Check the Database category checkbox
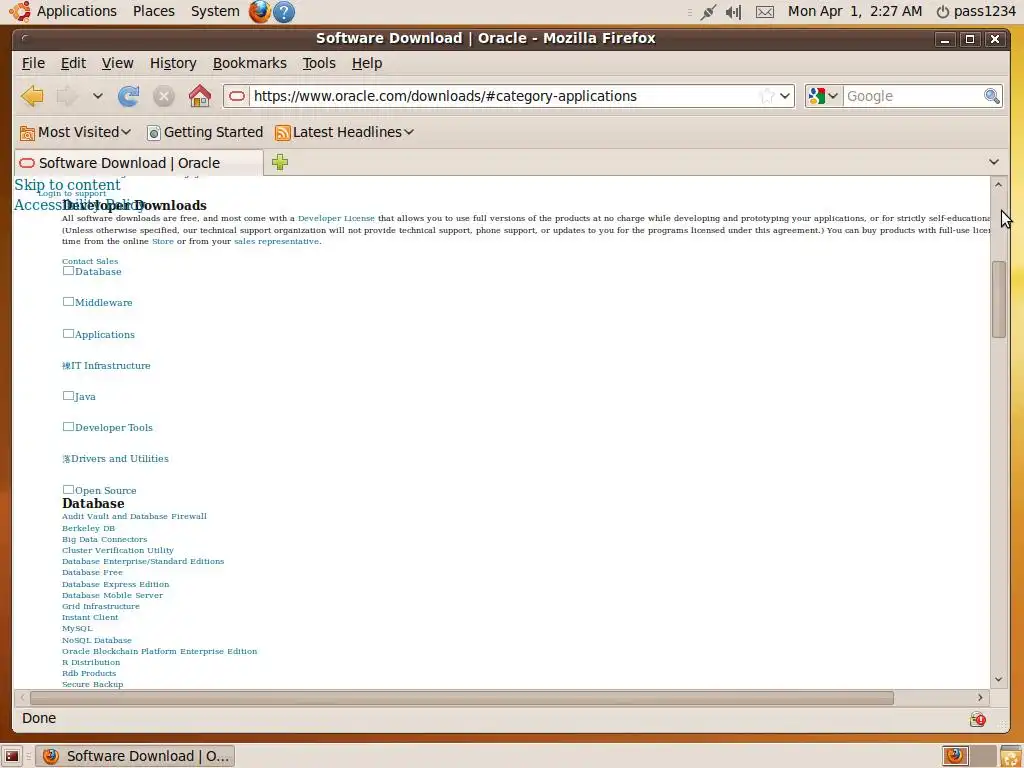Viewport: 1024px width, 768px height. pyautogui.click(x=68, y=270)
